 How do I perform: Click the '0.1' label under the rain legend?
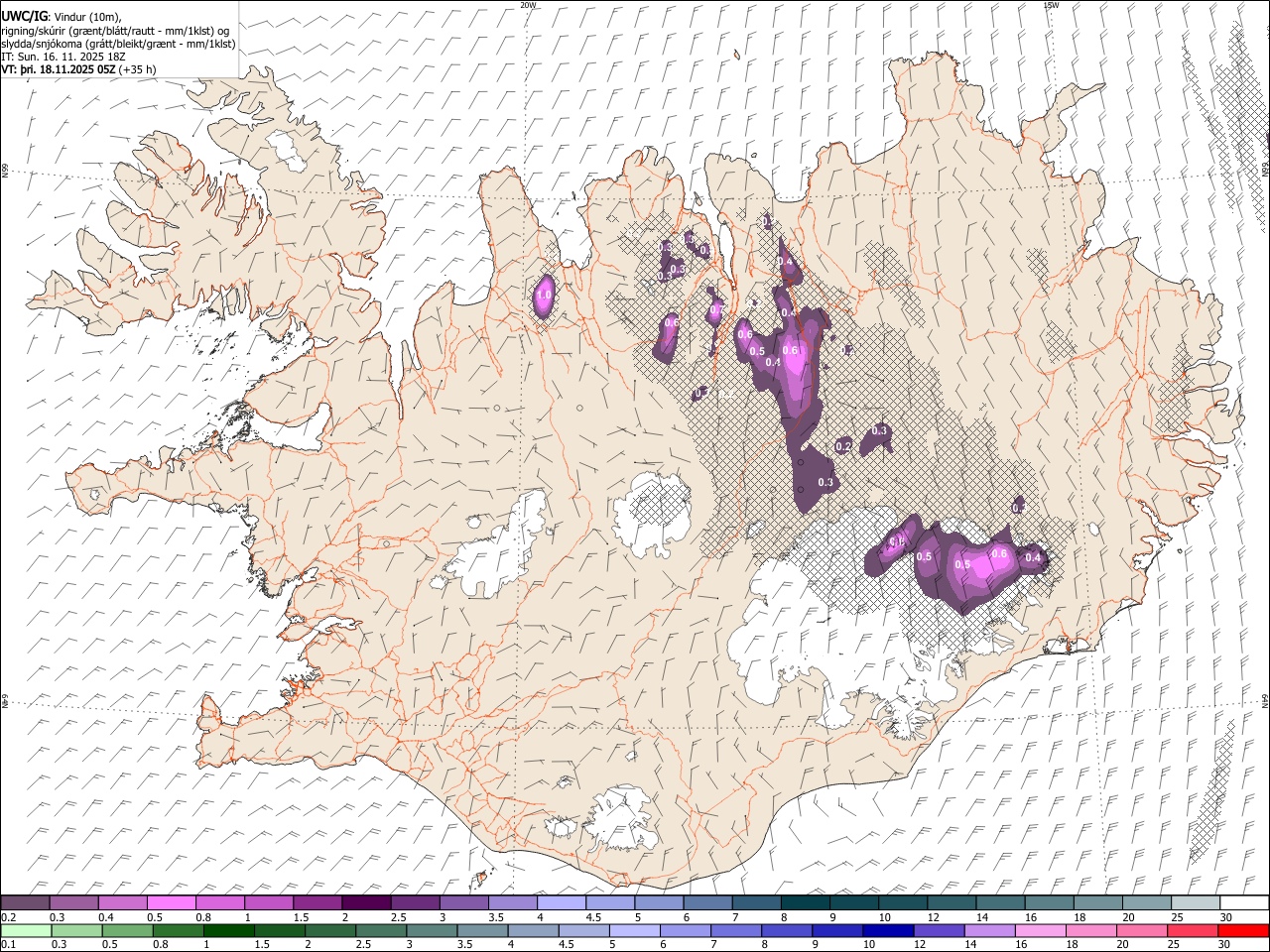click(6, 944)
